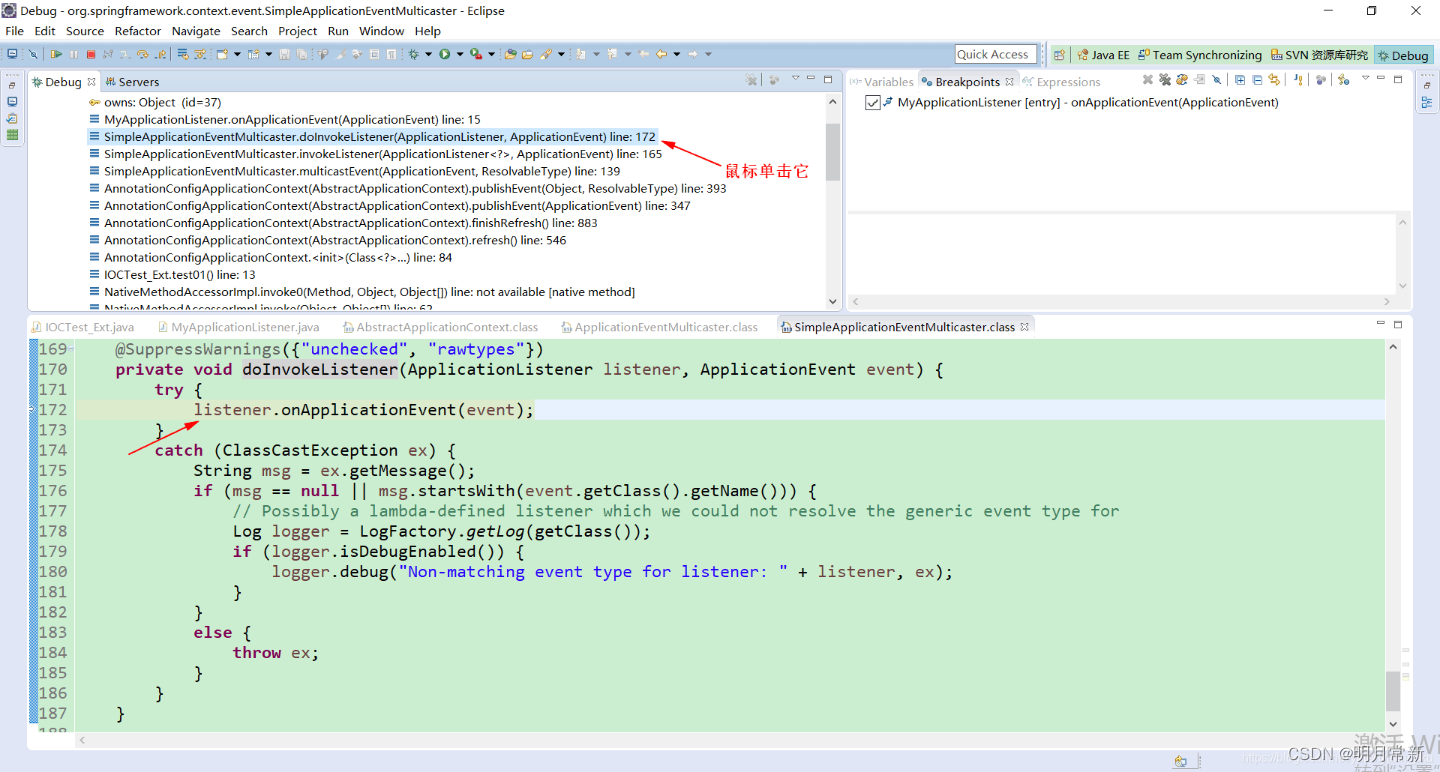Click the Quick Access search field

point(997,54)
